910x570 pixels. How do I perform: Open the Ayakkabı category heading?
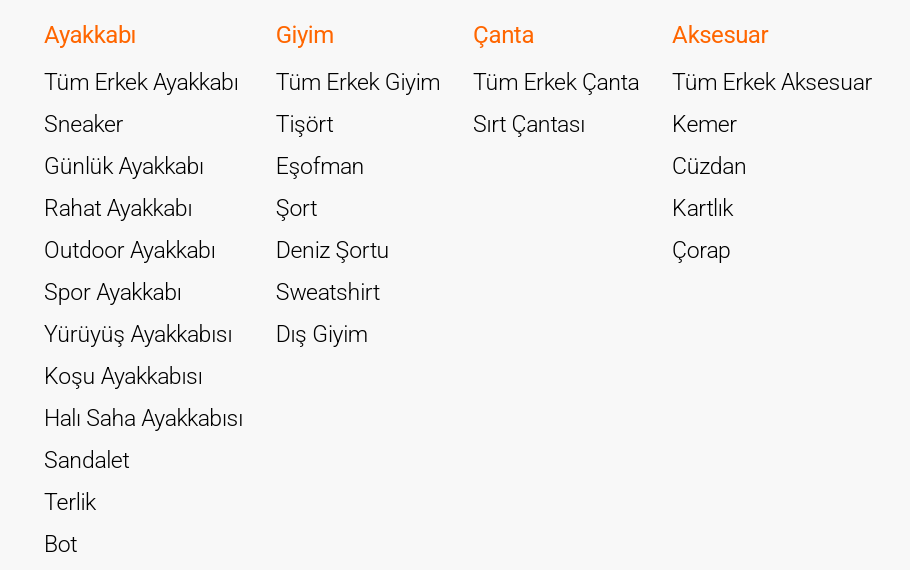click(90, 35)
